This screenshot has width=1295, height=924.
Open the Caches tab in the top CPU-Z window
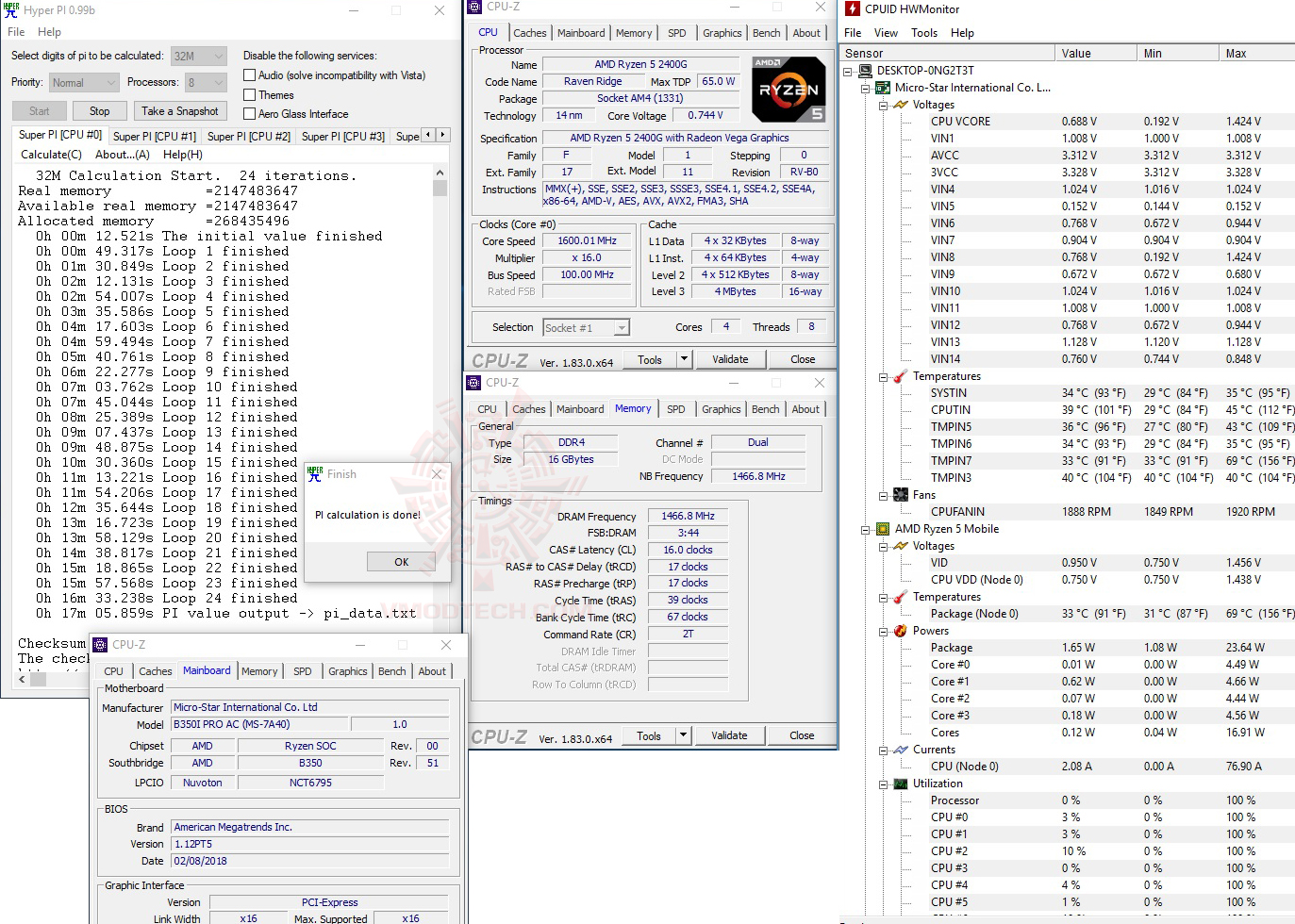coord(530,33)
